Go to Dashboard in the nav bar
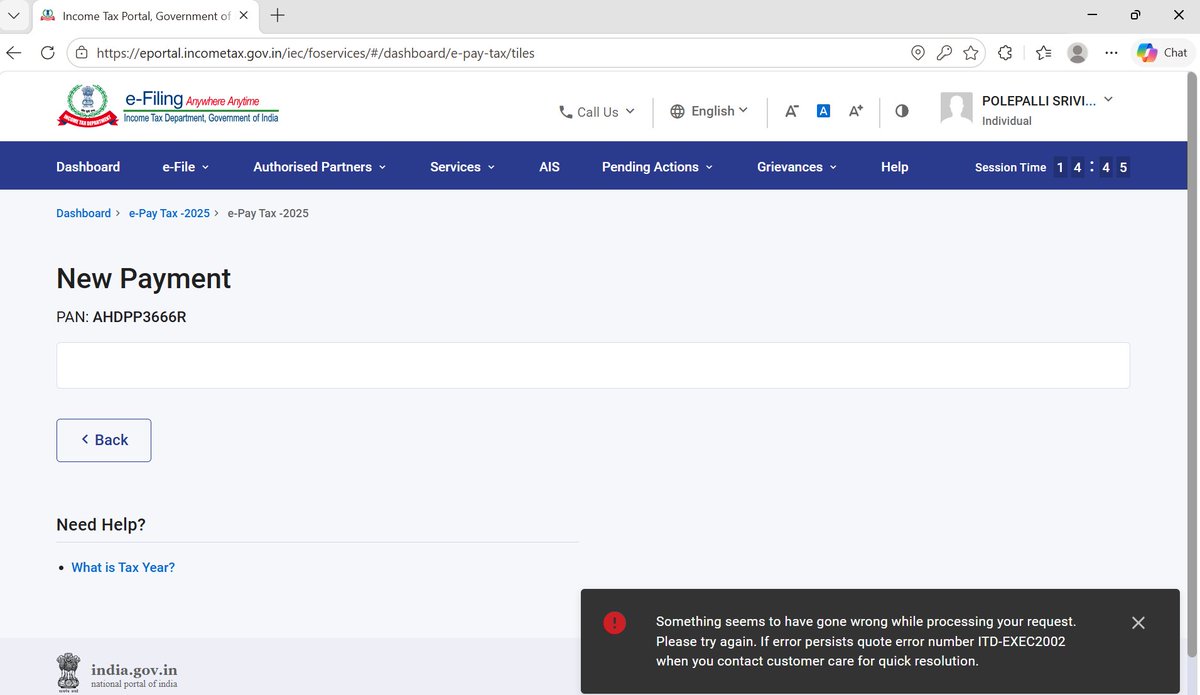 click(x=88, y=167)
